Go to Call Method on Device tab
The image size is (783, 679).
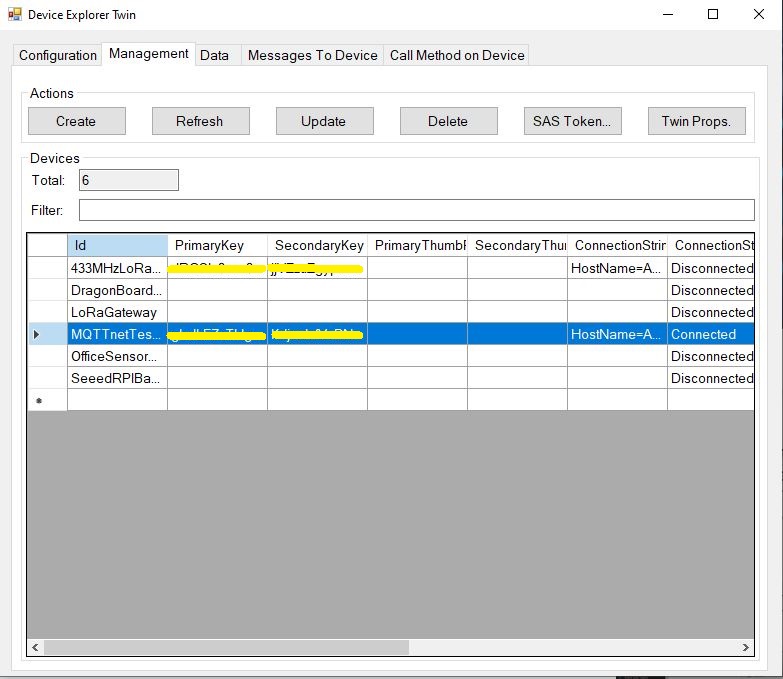457,55
